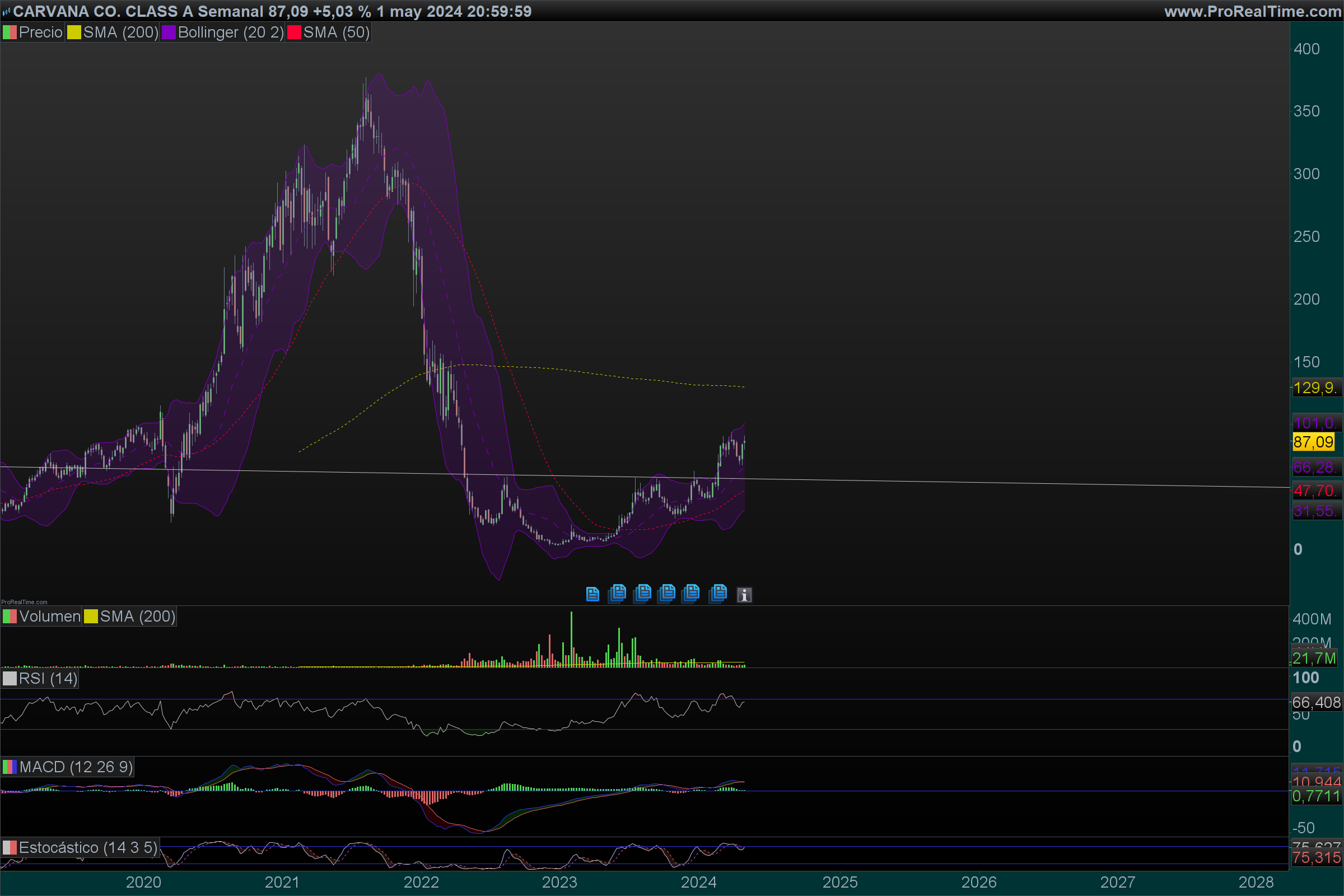The height and width of the screenshot is (896, 1344).
Task: Click the small chart icon before CARVANA title
Action: click(x=6, y=11)
